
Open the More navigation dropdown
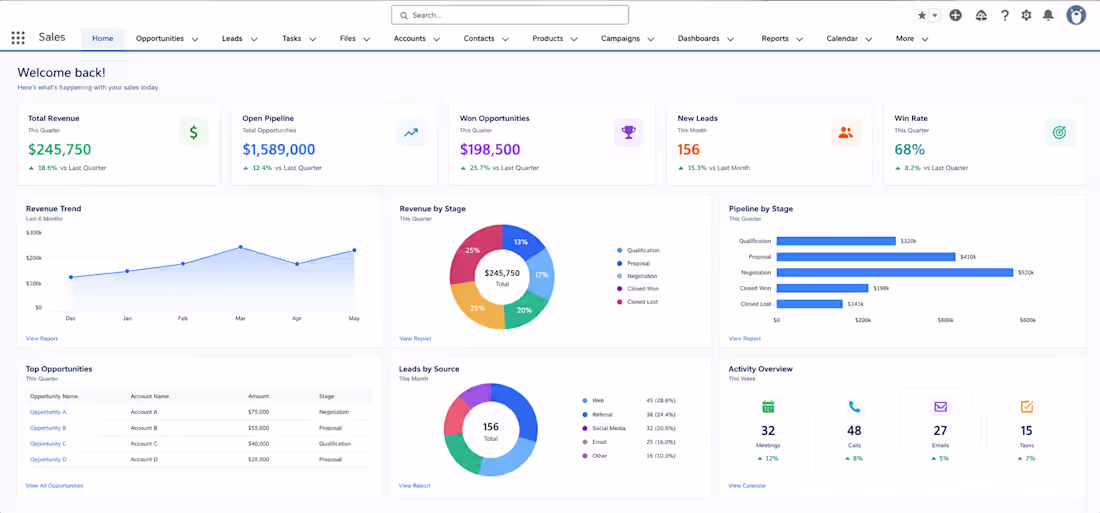point(912,39)
